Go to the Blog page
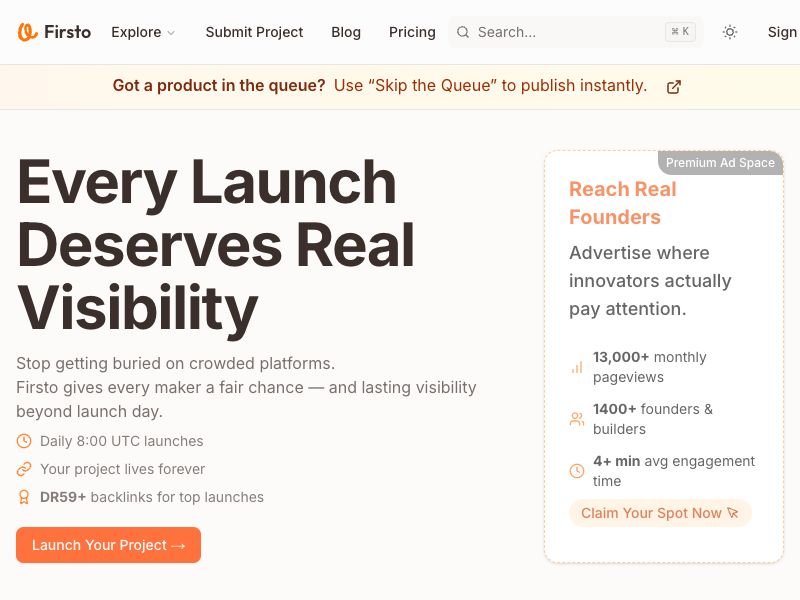This screenshot has width=800, height=600. click(346, 32)
